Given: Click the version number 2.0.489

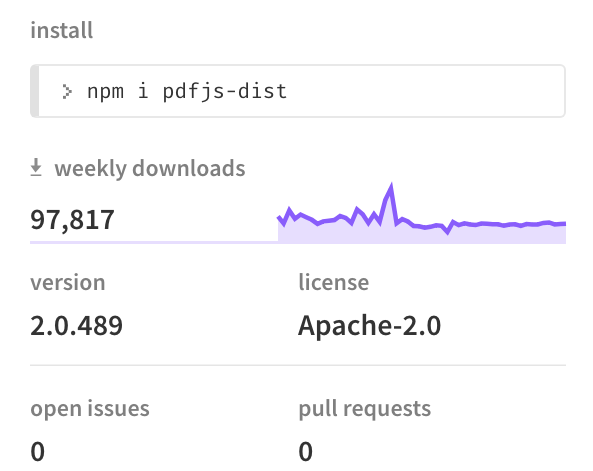Looking at the screenshot, I should 76,325.
